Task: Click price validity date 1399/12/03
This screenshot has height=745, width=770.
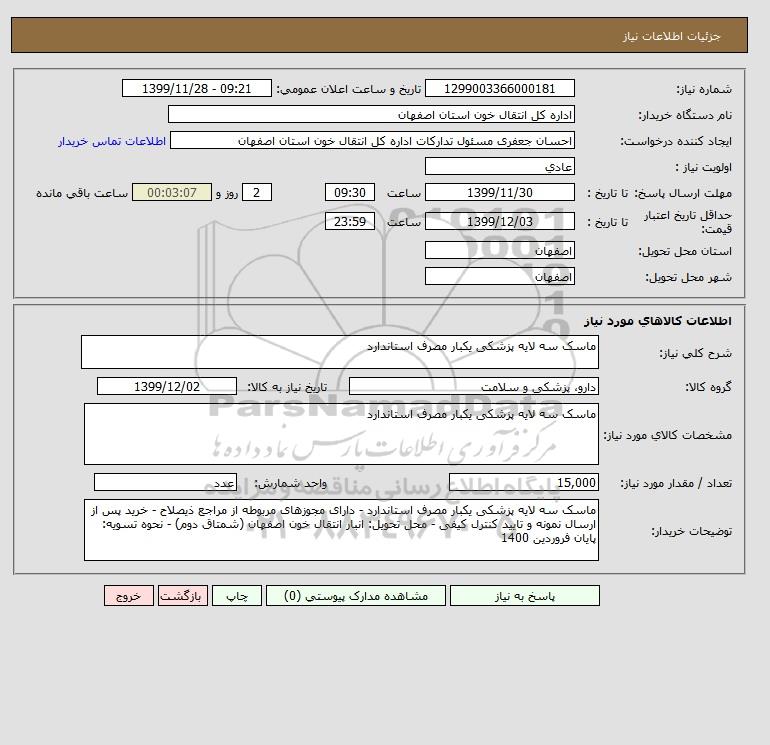Action: tap(499, 221)
